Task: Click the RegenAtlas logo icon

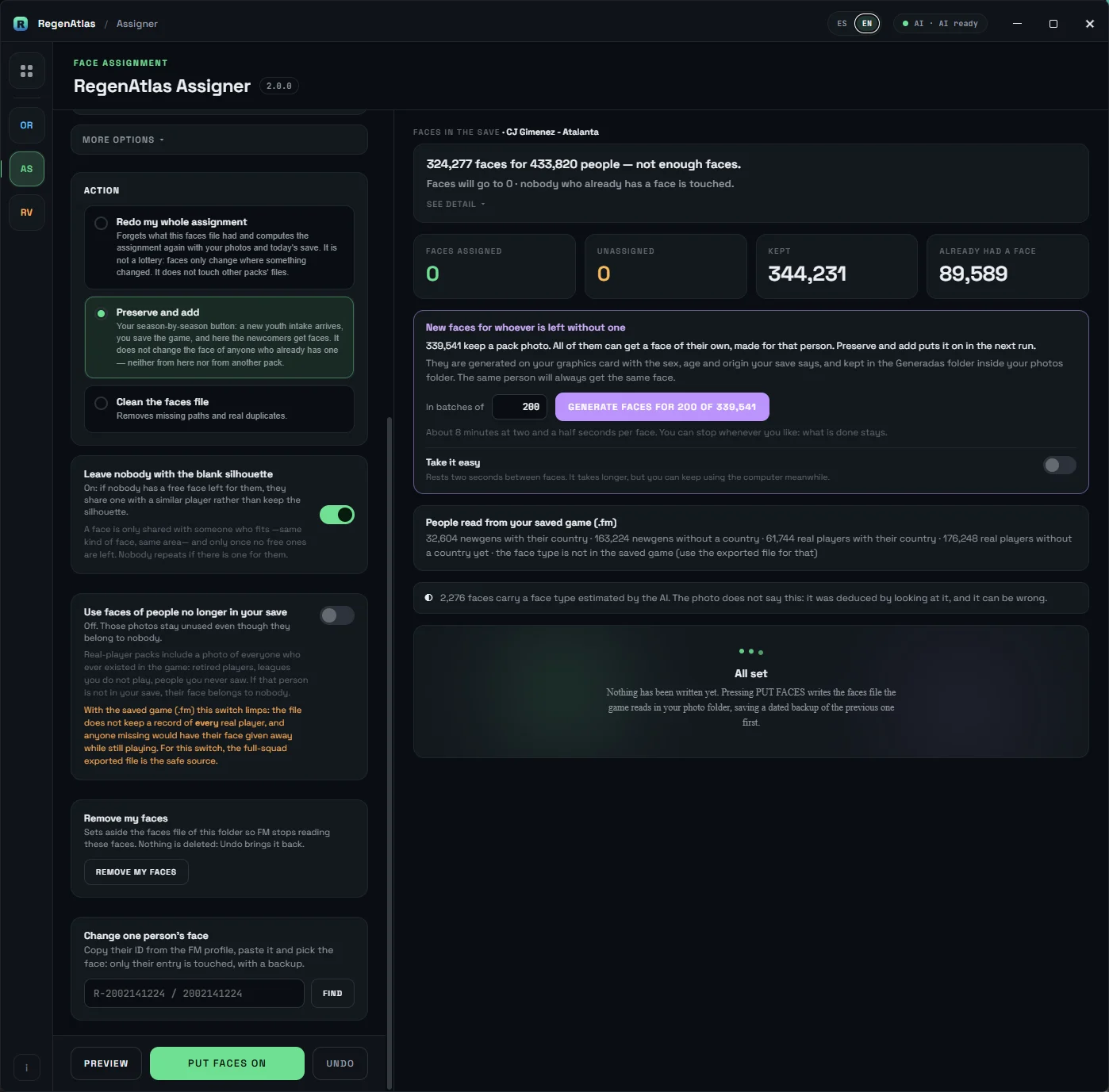Action: pyautogui.click(x=21, y=24)
